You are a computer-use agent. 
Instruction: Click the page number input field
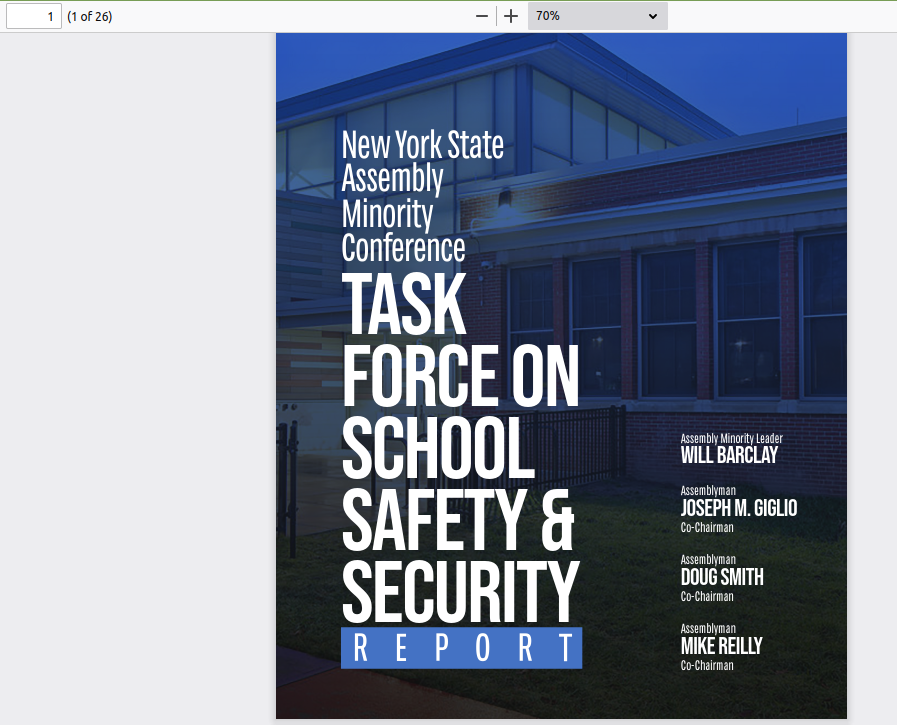click(34, 17)
